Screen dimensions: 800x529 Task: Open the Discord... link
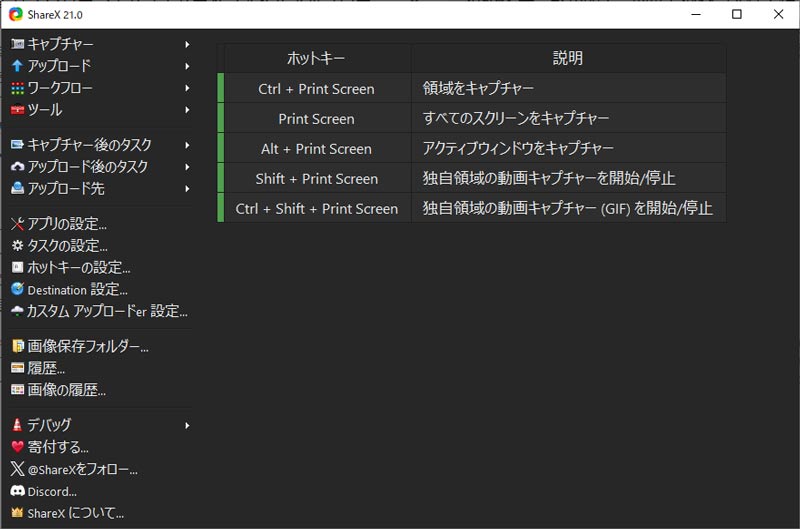52,492
